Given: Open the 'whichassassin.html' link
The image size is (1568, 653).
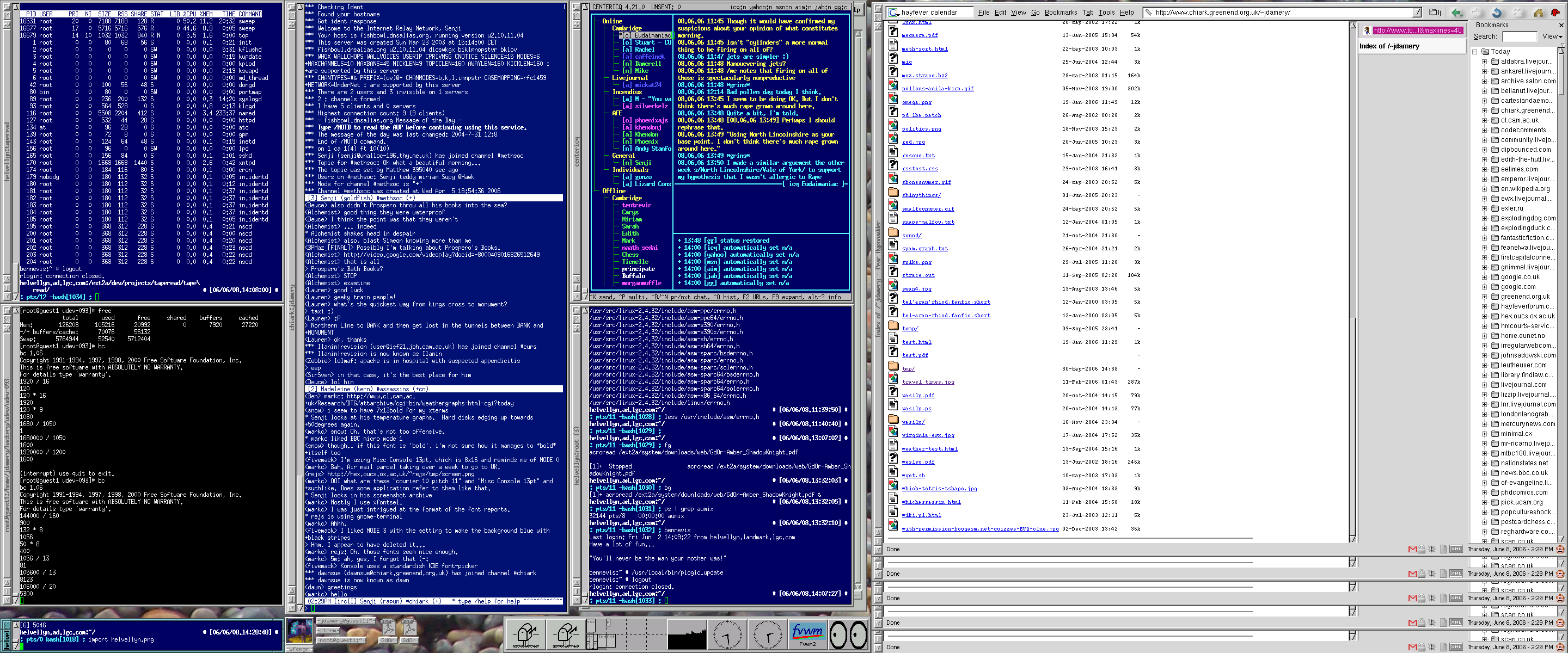Looking at the screenshot, I should (x=930, y=502).
